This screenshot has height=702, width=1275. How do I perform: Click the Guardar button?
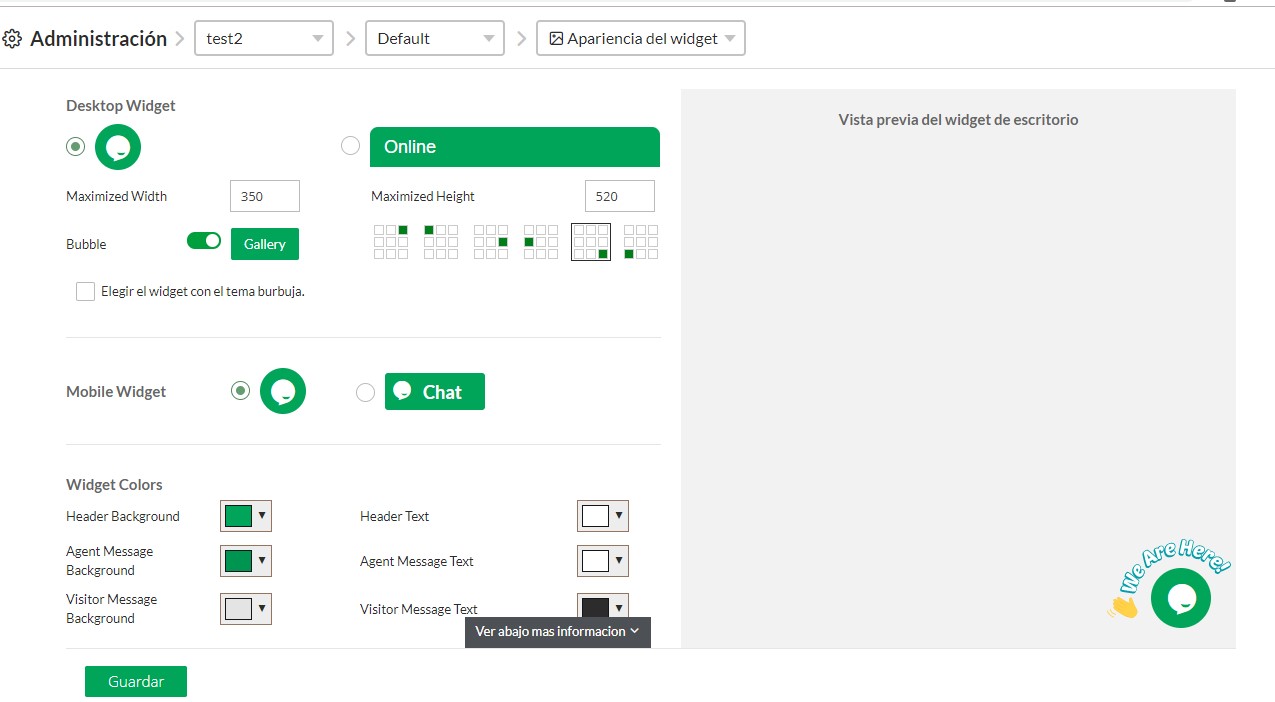click(135, 681)
